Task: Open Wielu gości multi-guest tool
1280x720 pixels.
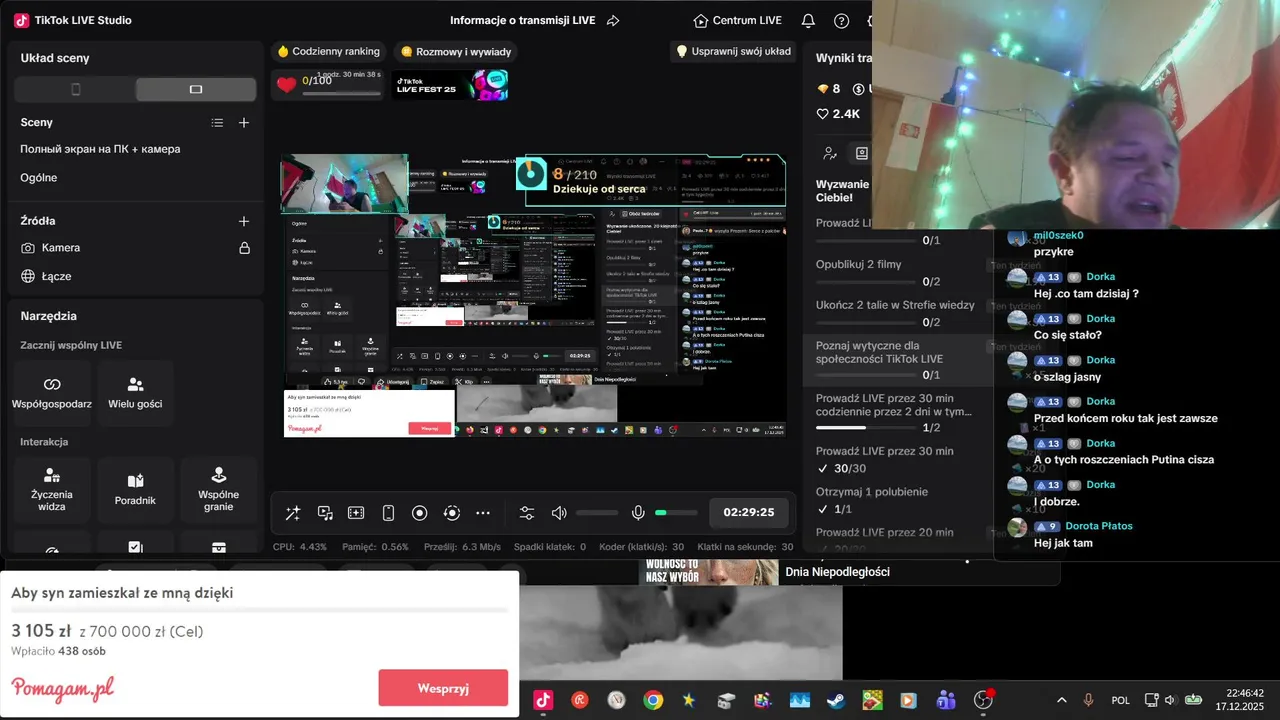Action: click(135, 393)
